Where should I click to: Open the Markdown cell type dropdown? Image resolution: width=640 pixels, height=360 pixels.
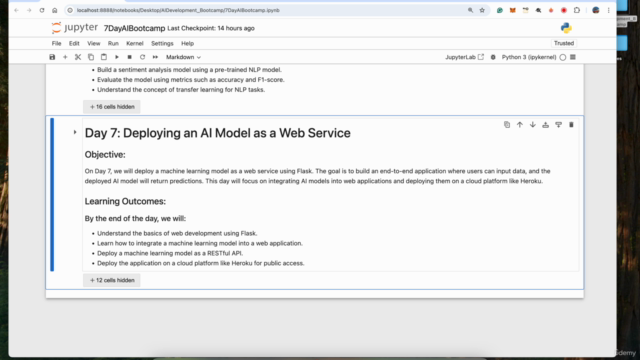click(183, 57)
